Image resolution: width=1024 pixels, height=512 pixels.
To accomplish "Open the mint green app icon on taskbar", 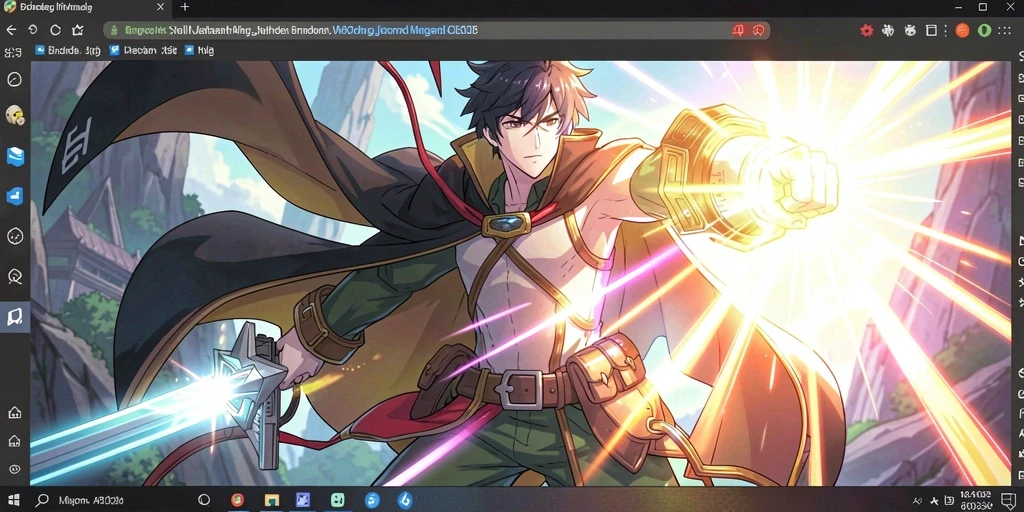I will coord(338,500).
